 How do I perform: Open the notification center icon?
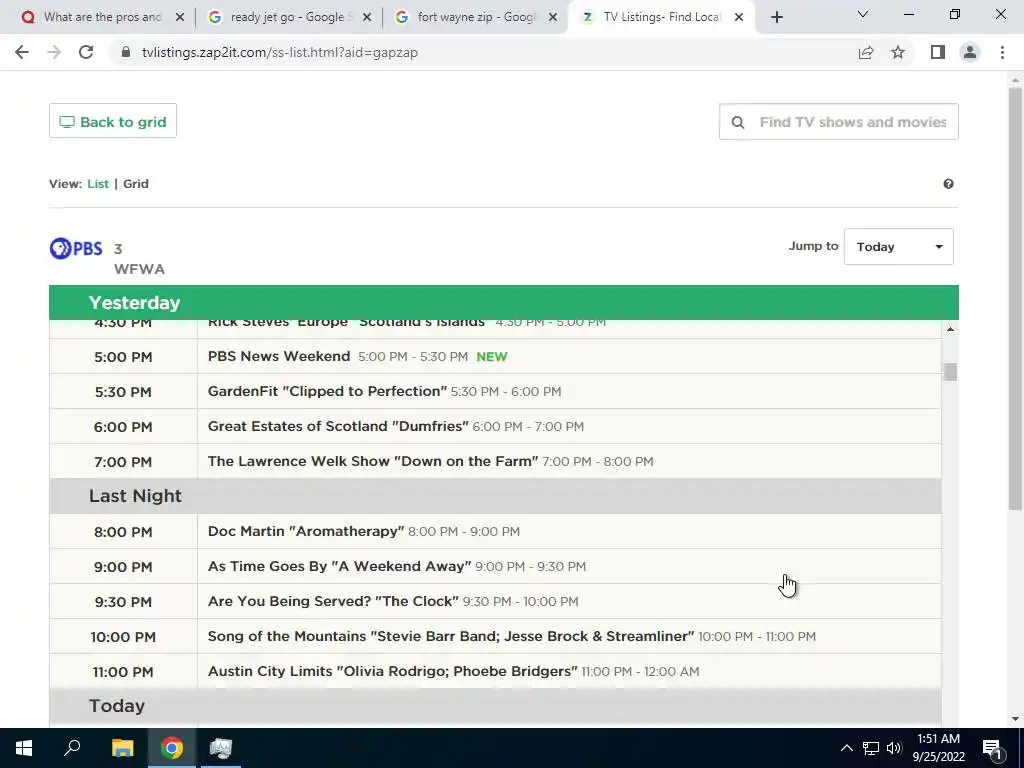pyautogui.click(x=992, y=748)
